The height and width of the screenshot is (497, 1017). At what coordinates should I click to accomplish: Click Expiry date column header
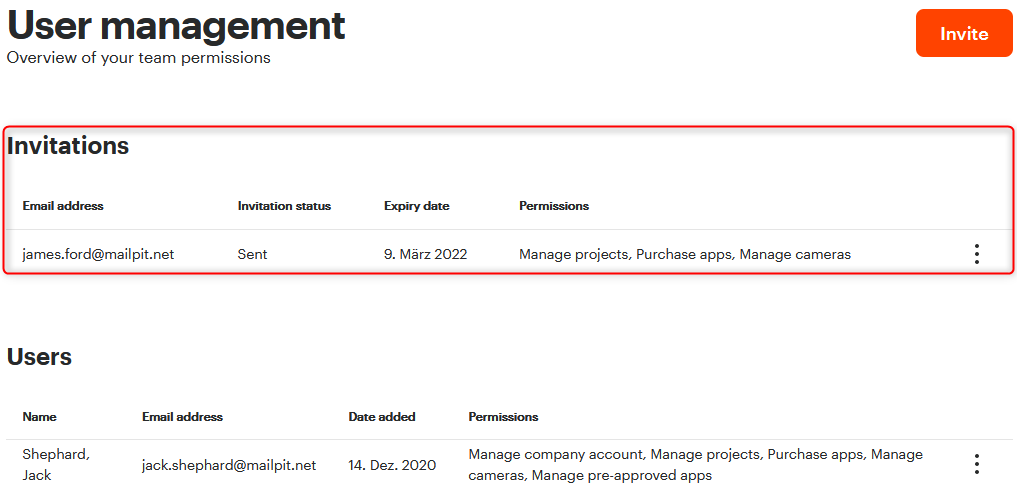click(416, 206)
